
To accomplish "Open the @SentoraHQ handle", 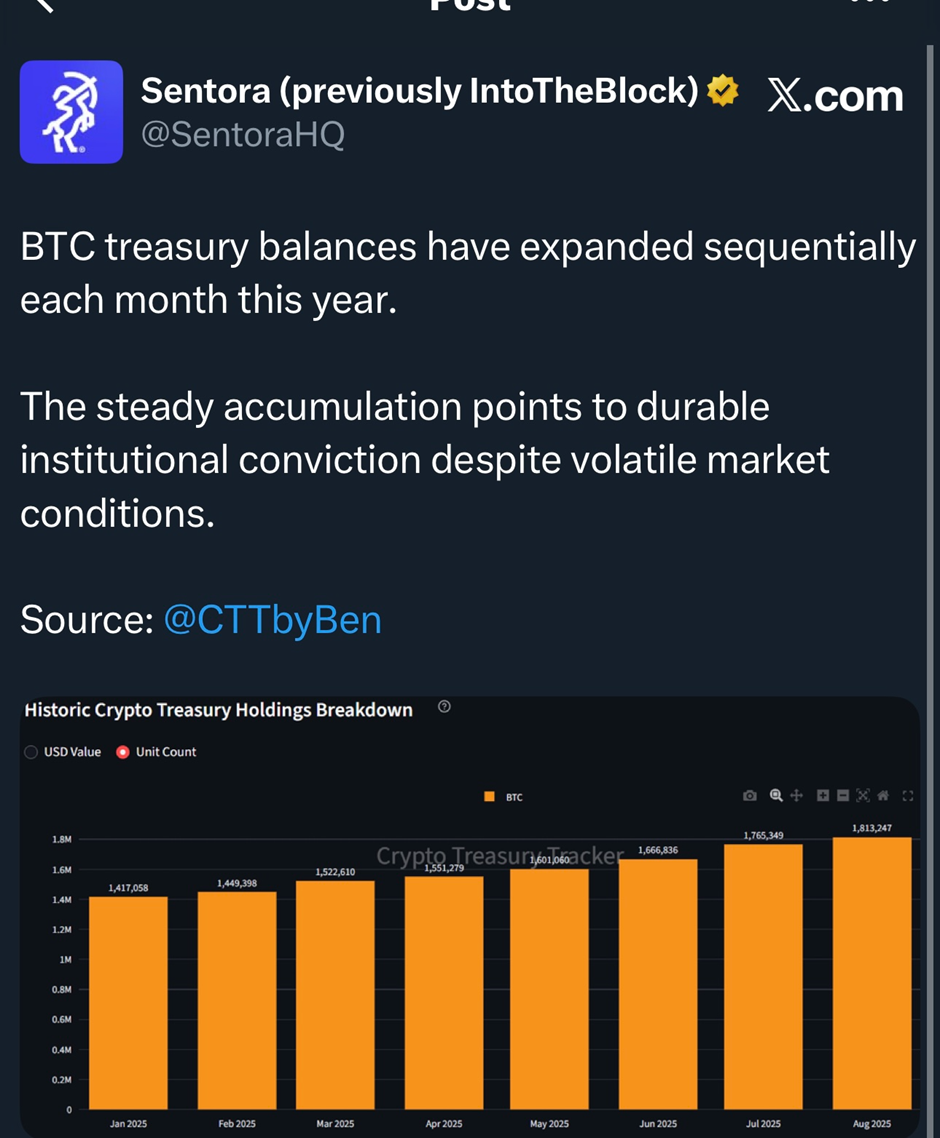I will tap(243, 135).
